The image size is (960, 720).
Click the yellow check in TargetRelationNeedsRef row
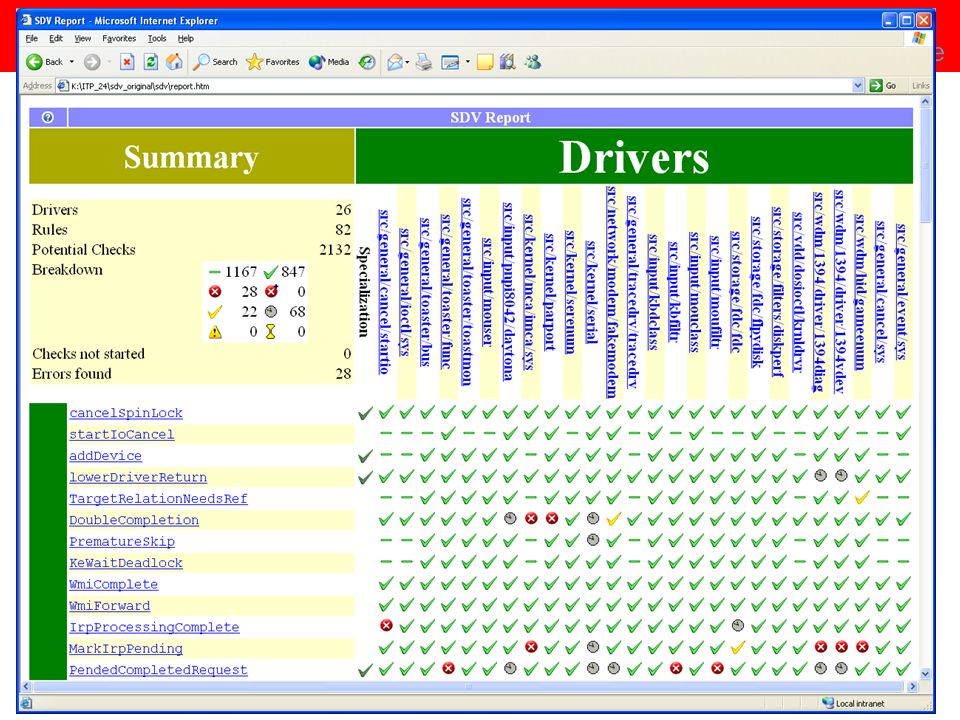[x=862, y=498]
